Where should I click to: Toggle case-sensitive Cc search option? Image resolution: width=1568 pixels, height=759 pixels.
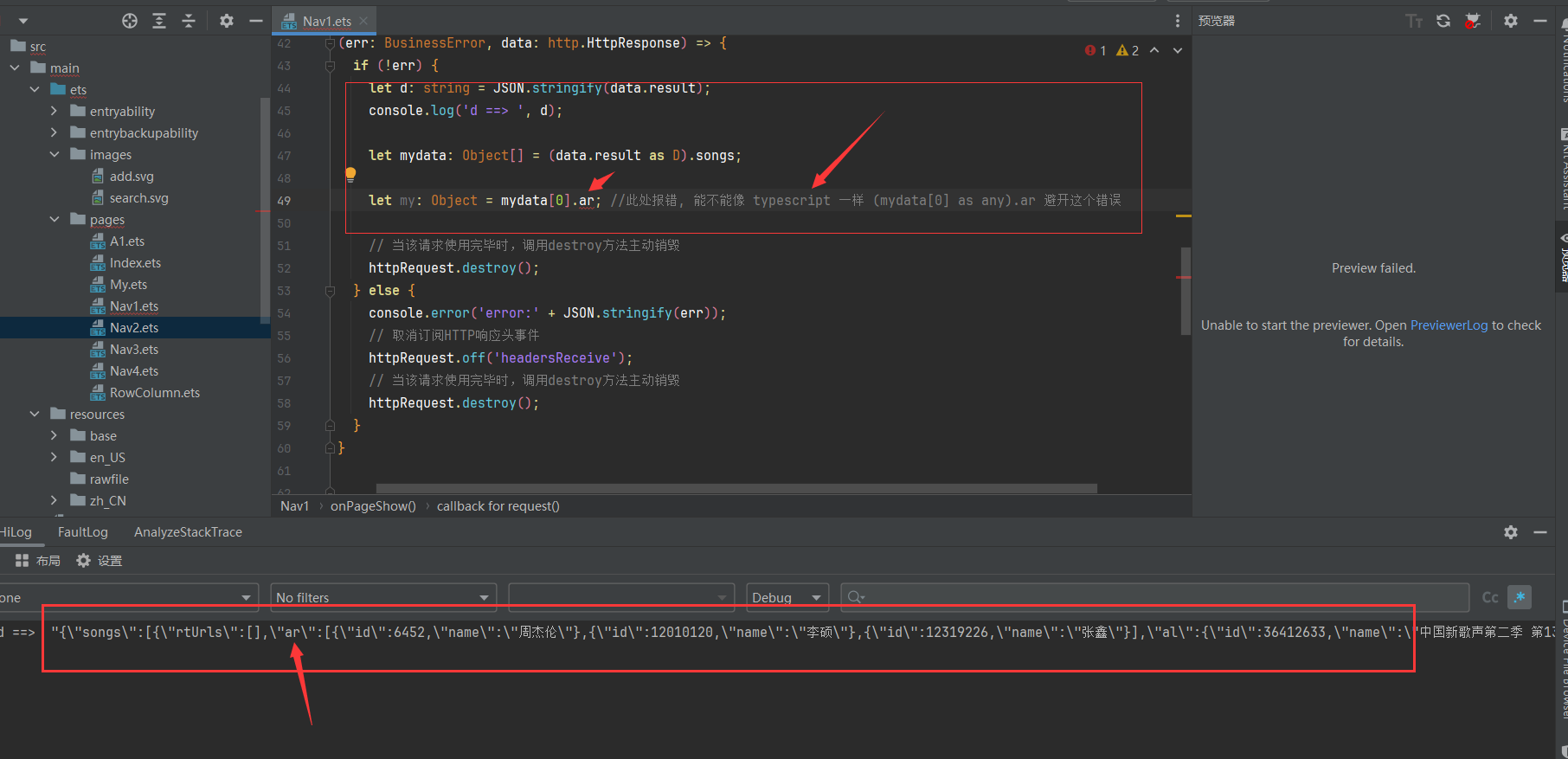tap(1490, 597)
